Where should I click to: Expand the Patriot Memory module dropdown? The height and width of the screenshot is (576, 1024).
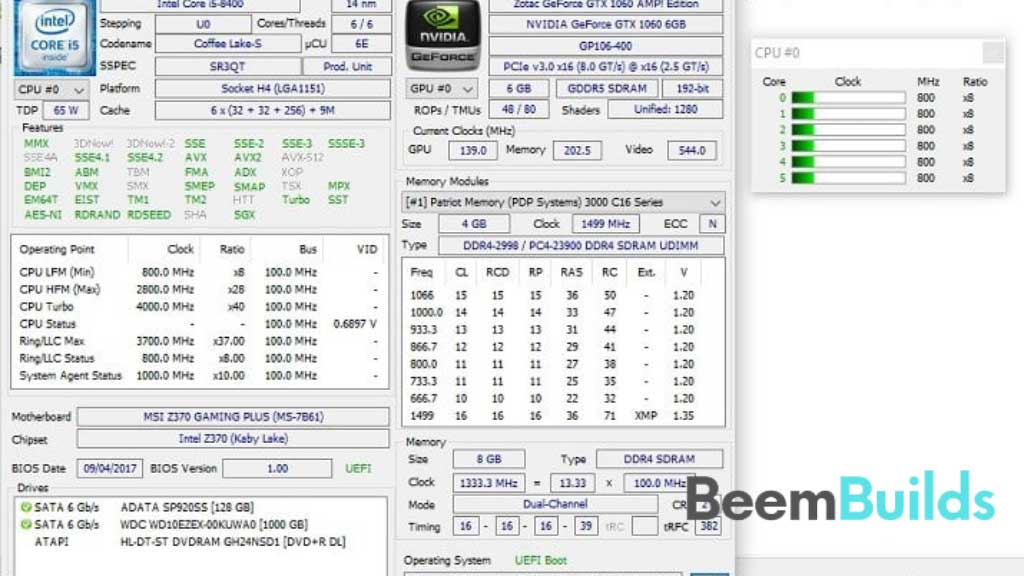[x=563, y=202]
